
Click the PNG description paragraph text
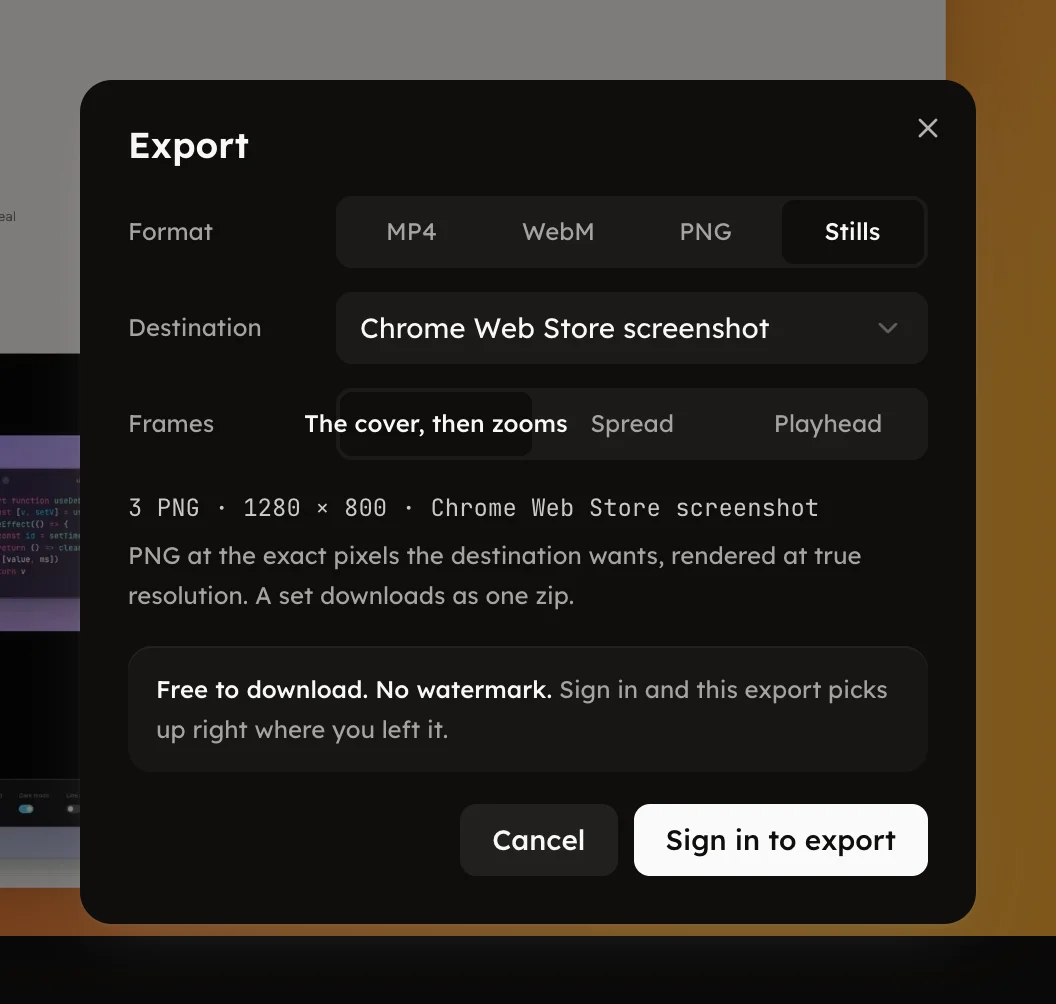click(494, 576)
